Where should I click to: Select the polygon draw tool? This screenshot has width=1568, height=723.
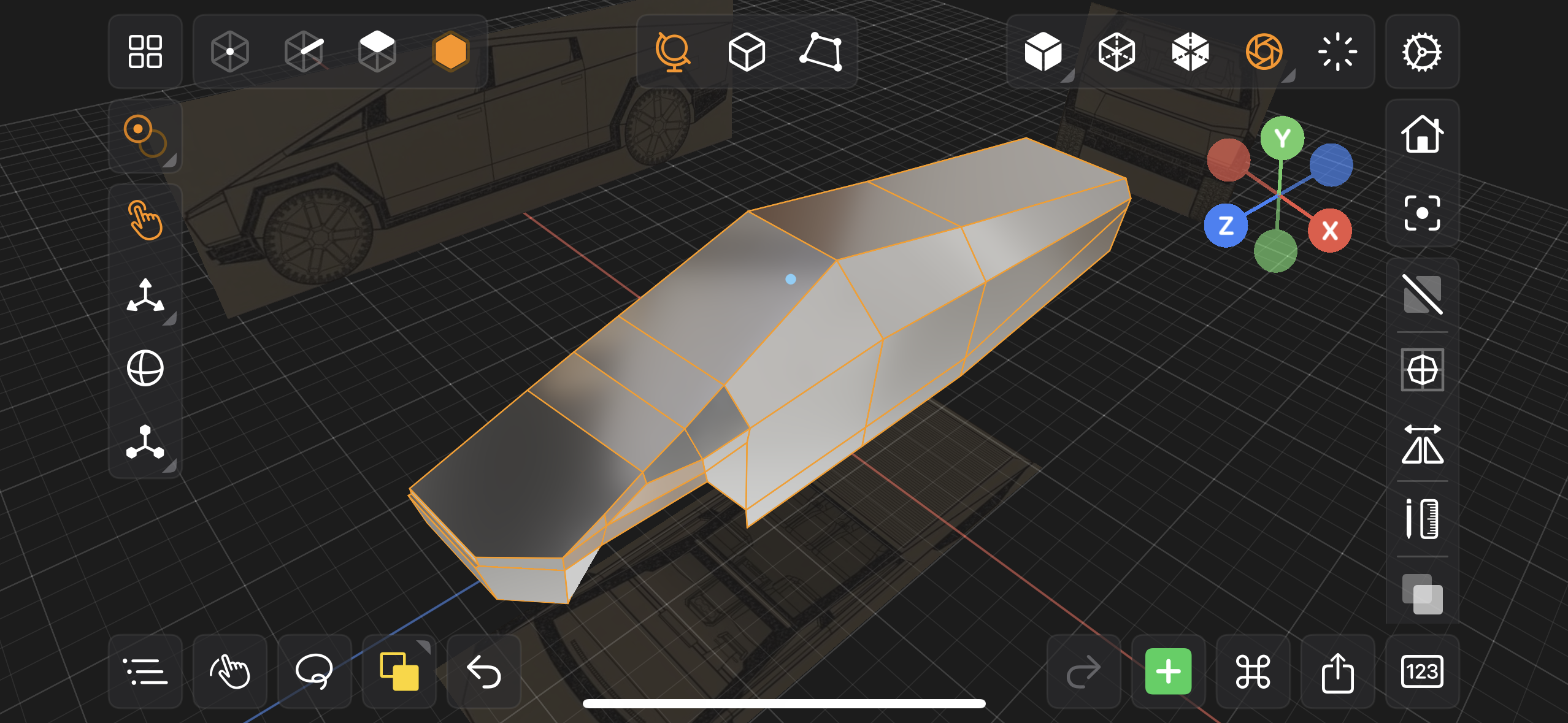coord(821,52)
